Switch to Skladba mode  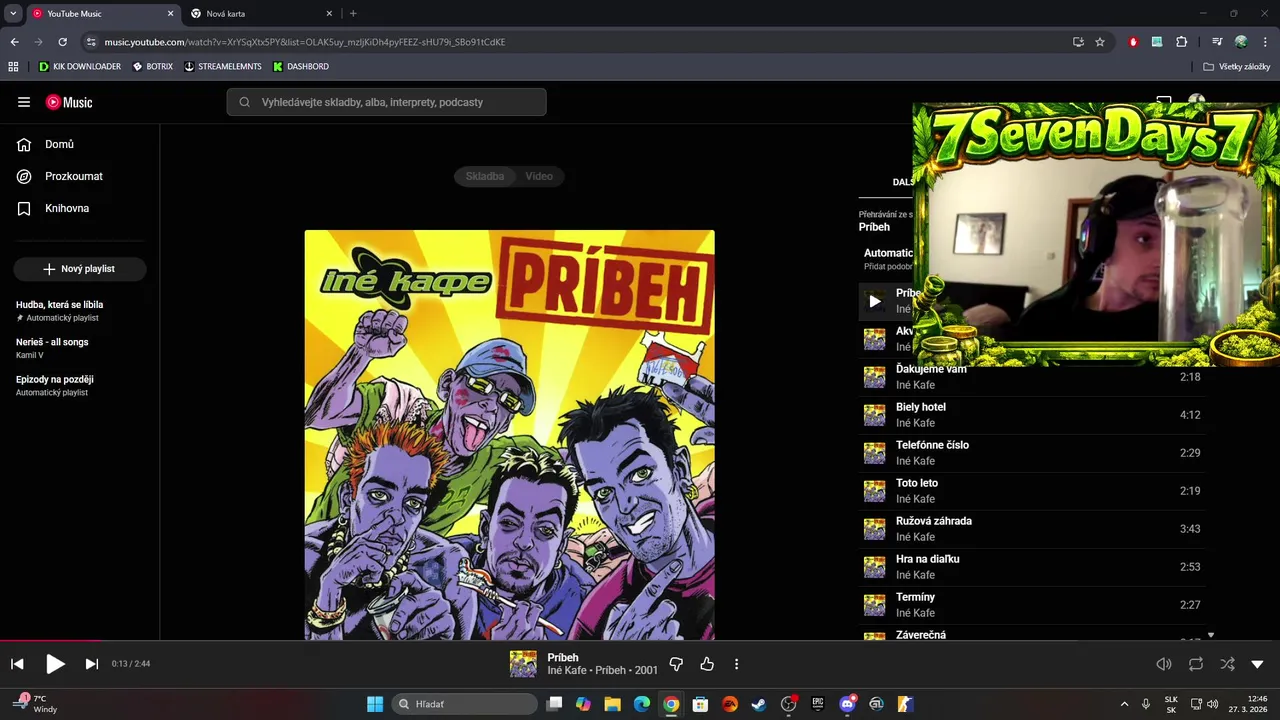coord(485,176)
